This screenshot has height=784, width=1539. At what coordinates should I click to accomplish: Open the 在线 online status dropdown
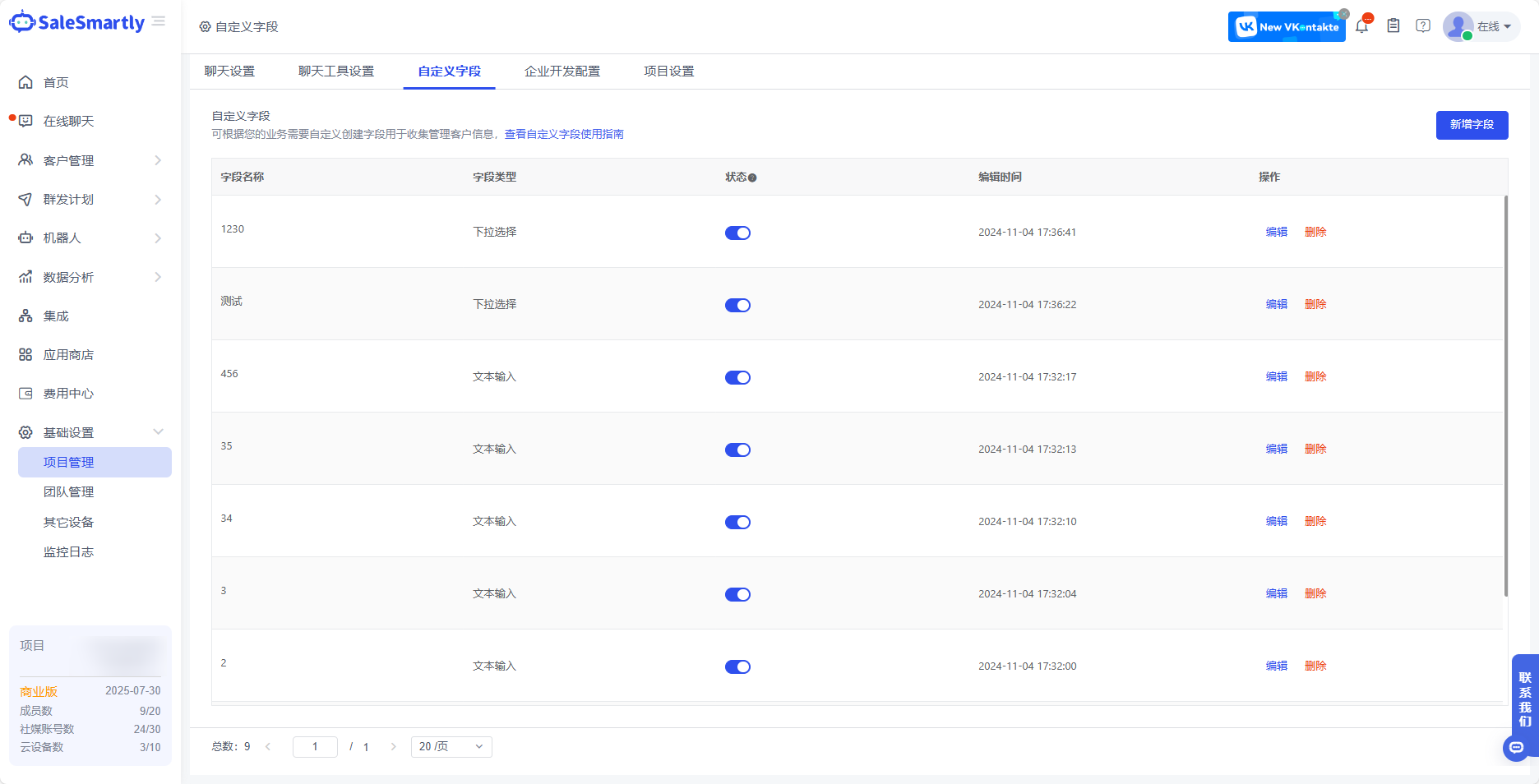(1493, 26)
